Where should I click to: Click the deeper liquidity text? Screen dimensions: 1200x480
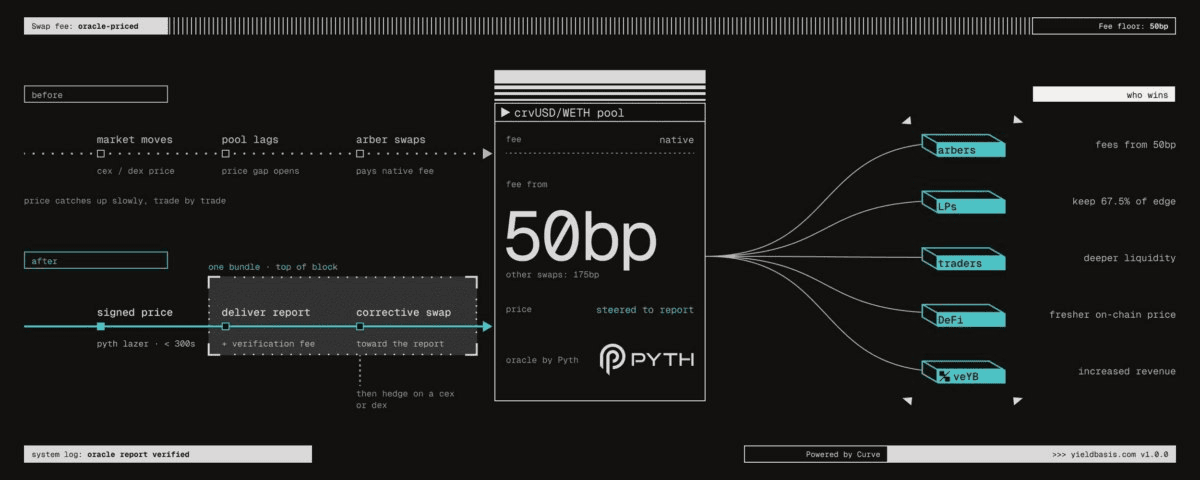(x=1128, y=258)
